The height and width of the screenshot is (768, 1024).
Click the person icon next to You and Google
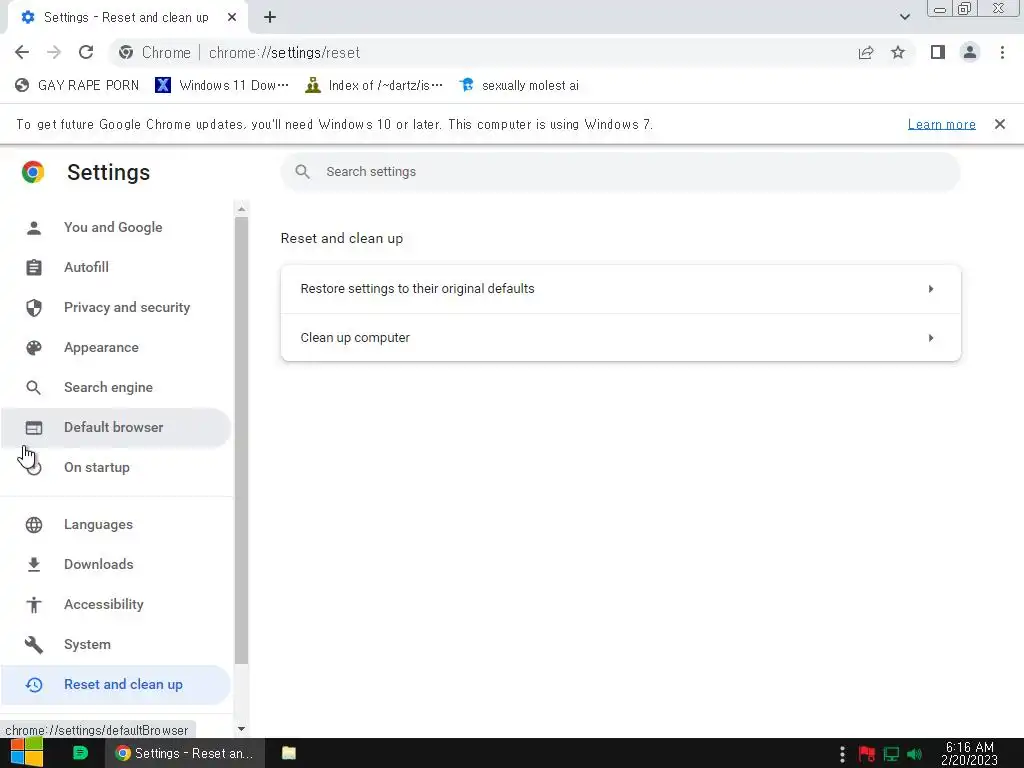[x=34, y=227]
